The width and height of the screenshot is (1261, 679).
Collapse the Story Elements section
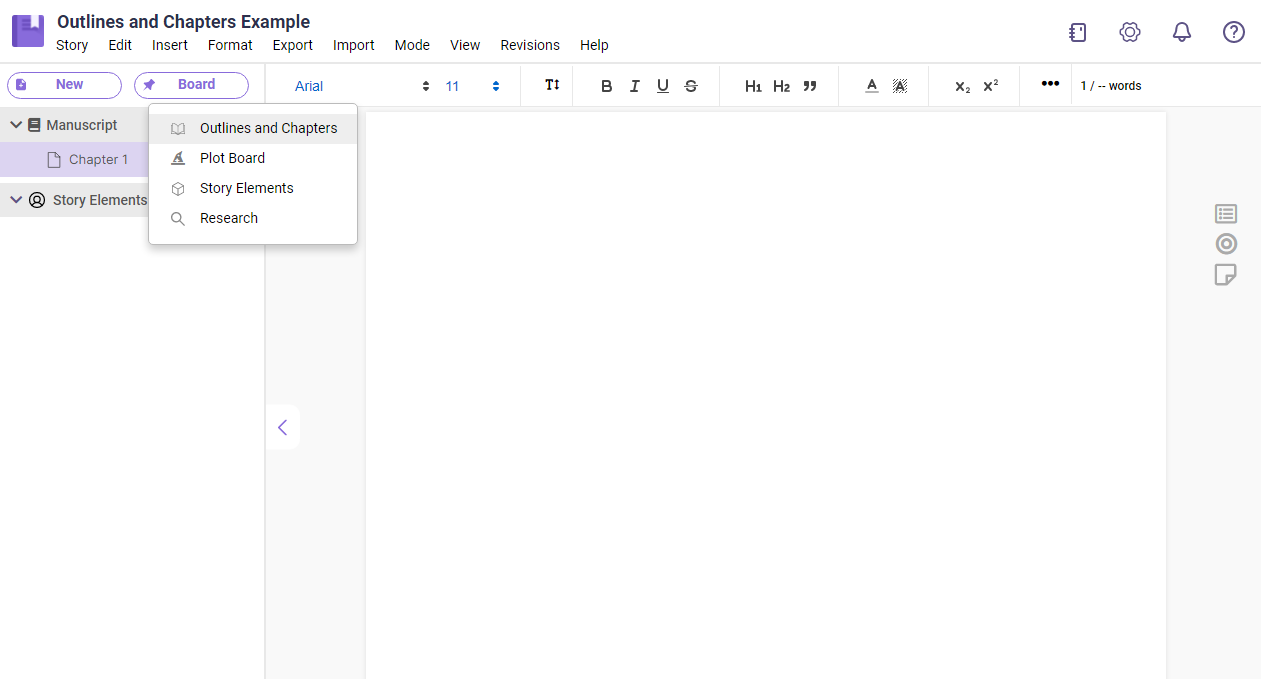tap(16, 200)
